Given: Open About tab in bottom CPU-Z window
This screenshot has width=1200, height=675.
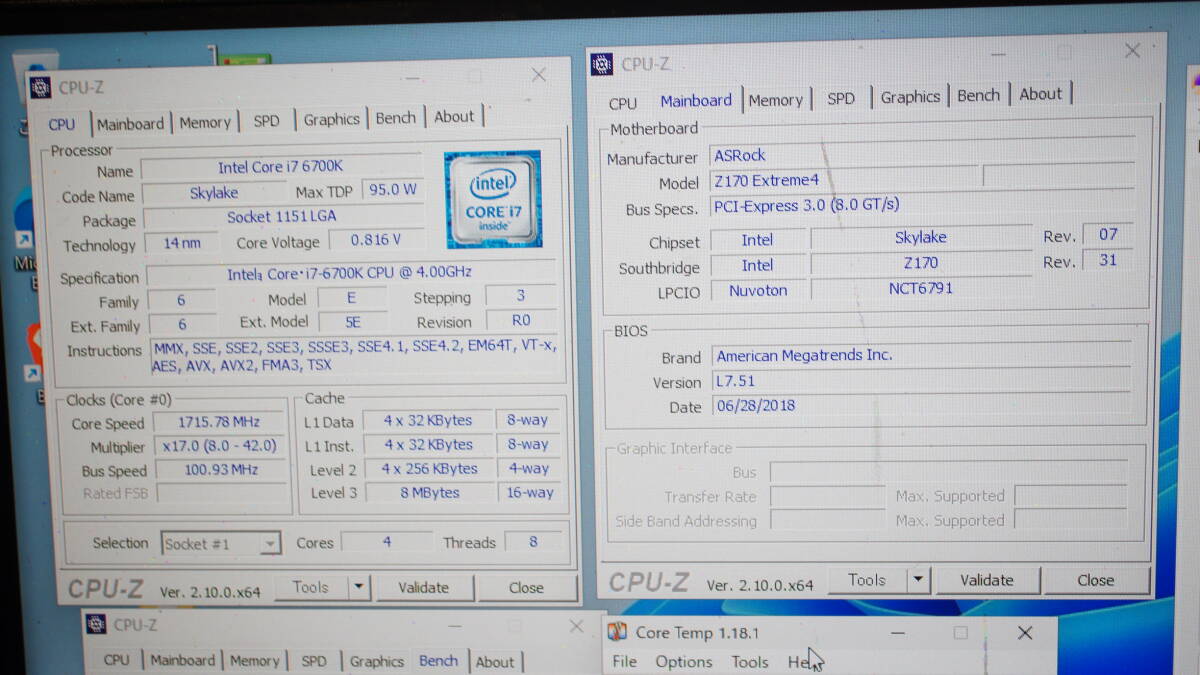Looking at the screenshot, I should (495, 661).
